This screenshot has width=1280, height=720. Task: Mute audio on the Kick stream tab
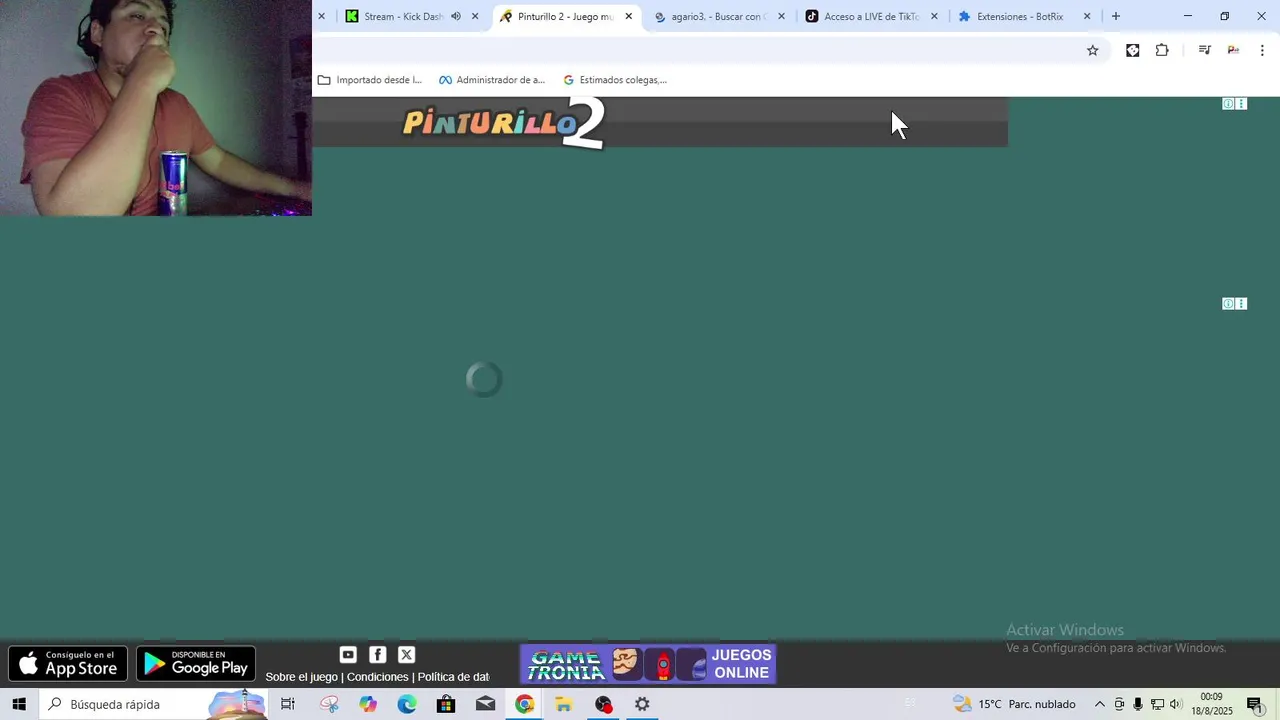point(456,16)
